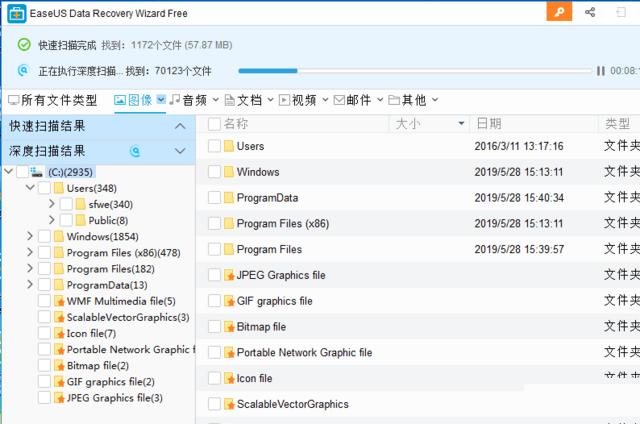Click the EaseUS app logo icon
Viewport: 640px width, 424px height.
click(x=14, y=13)
